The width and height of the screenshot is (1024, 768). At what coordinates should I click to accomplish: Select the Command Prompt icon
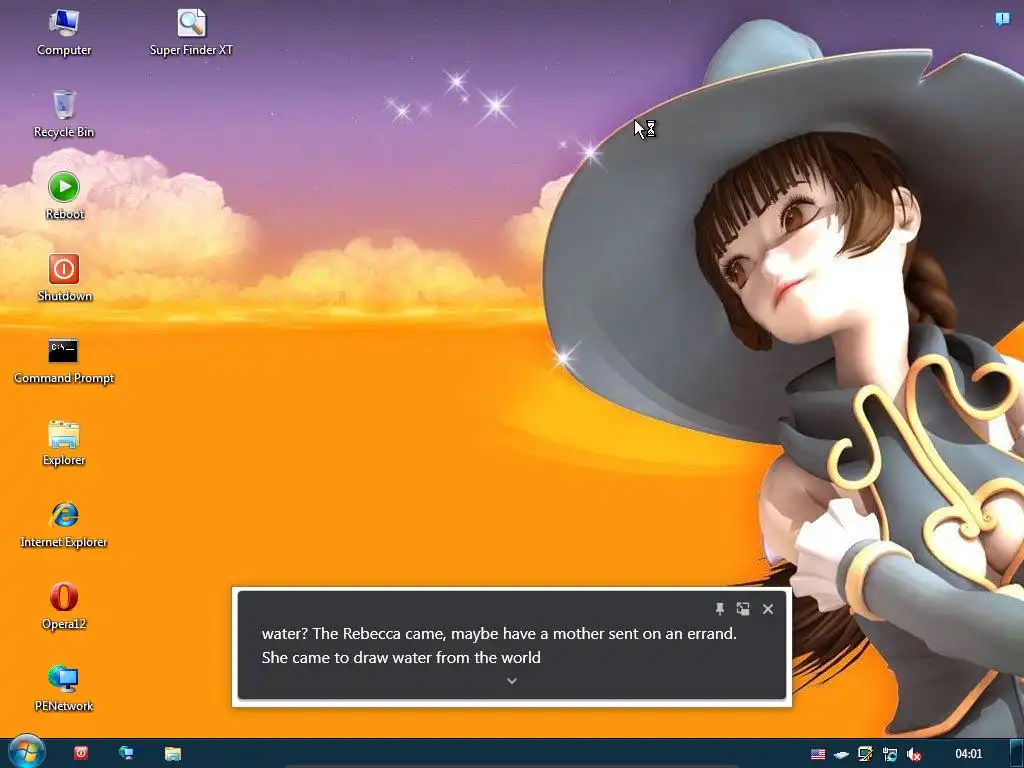click(x=63, y=360)
